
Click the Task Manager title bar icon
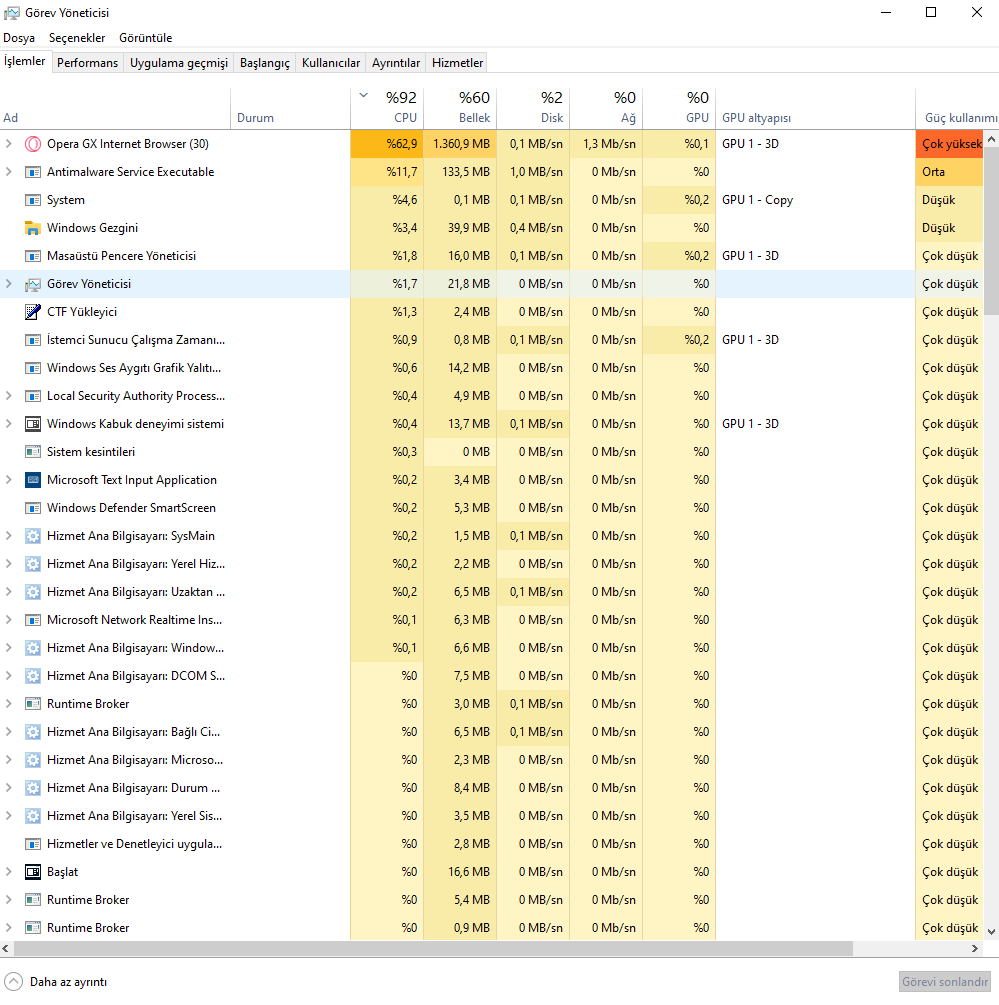click(12, 13)
